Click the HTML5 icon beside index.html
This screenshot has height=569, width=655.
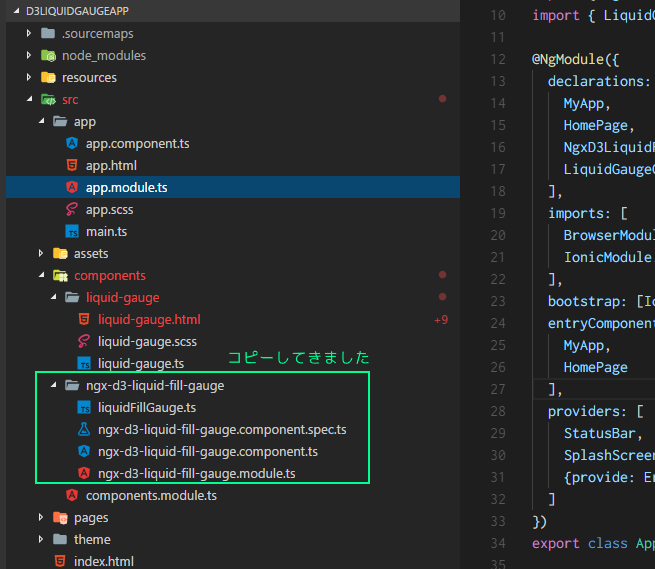(x=60, y=561)
